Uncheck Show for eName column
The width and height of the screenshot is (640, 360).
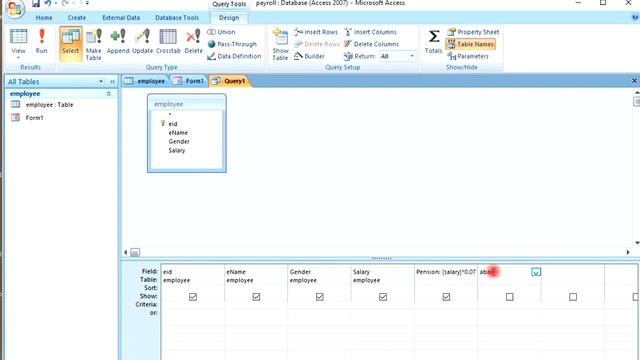256,297
